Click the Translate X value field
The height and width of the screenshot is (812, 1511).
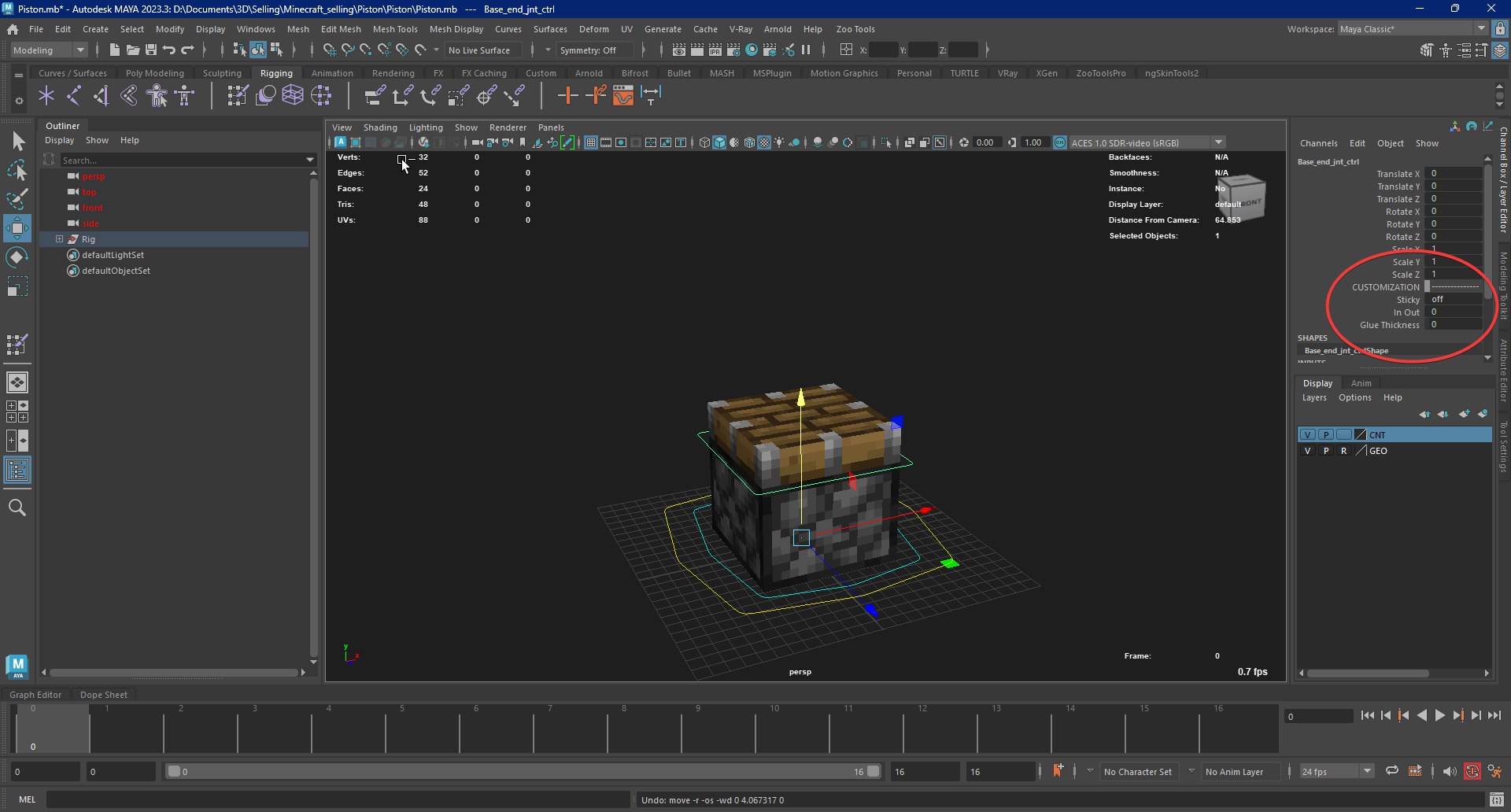(x=1454, y=174)
